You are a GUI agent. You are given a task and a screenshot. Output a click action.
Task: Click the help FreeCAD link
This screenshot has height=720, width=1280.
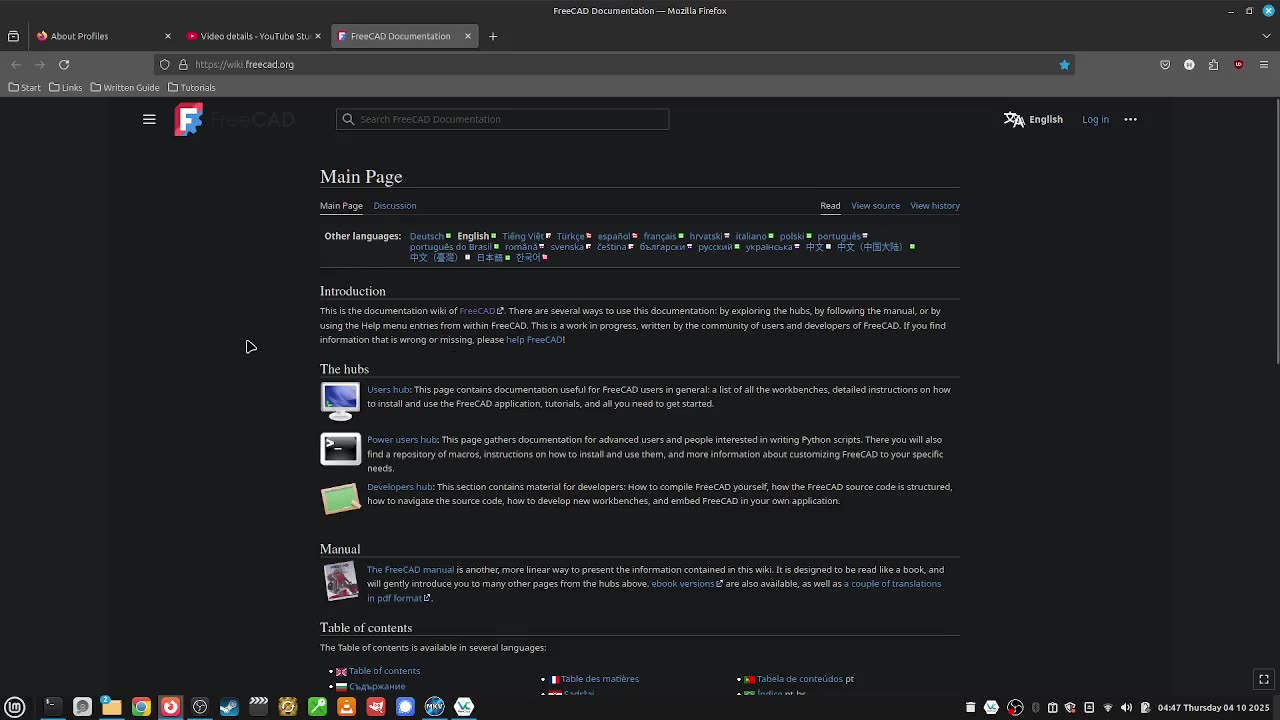(534, 339)
